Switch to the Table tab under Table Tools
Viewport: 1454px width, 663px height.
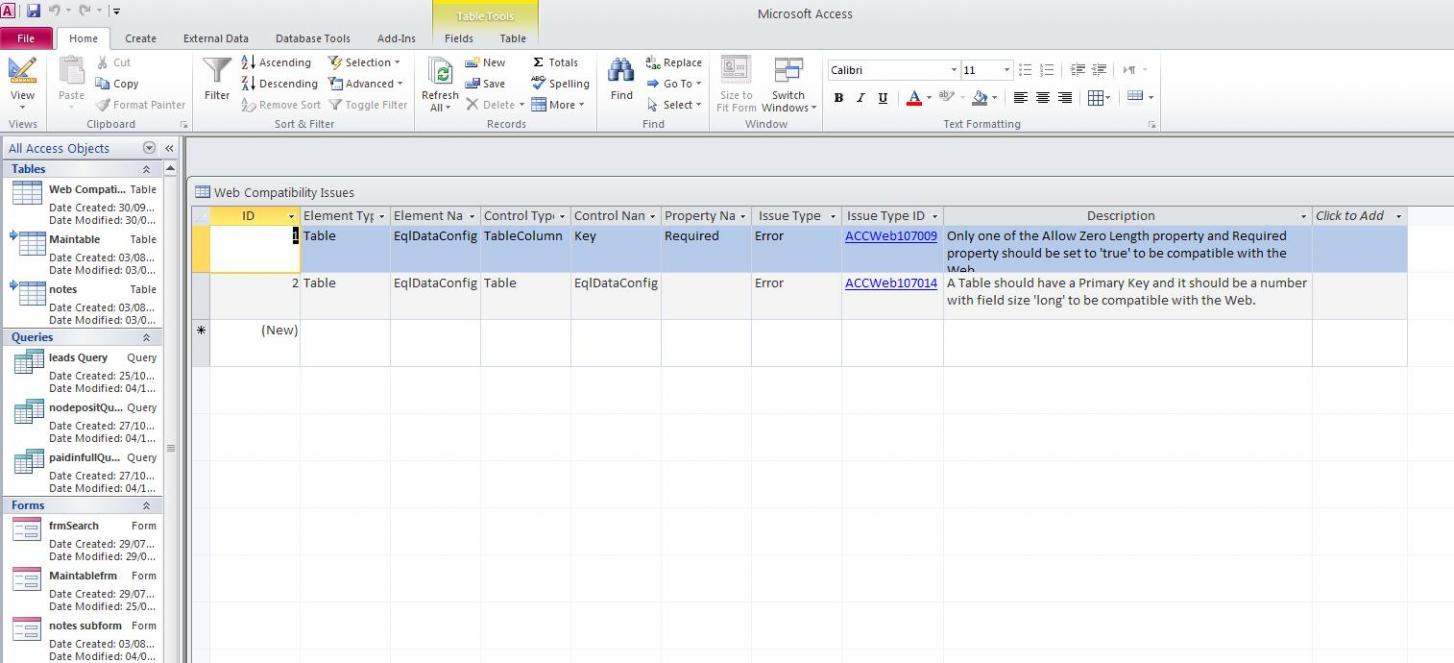pos(513,38)
